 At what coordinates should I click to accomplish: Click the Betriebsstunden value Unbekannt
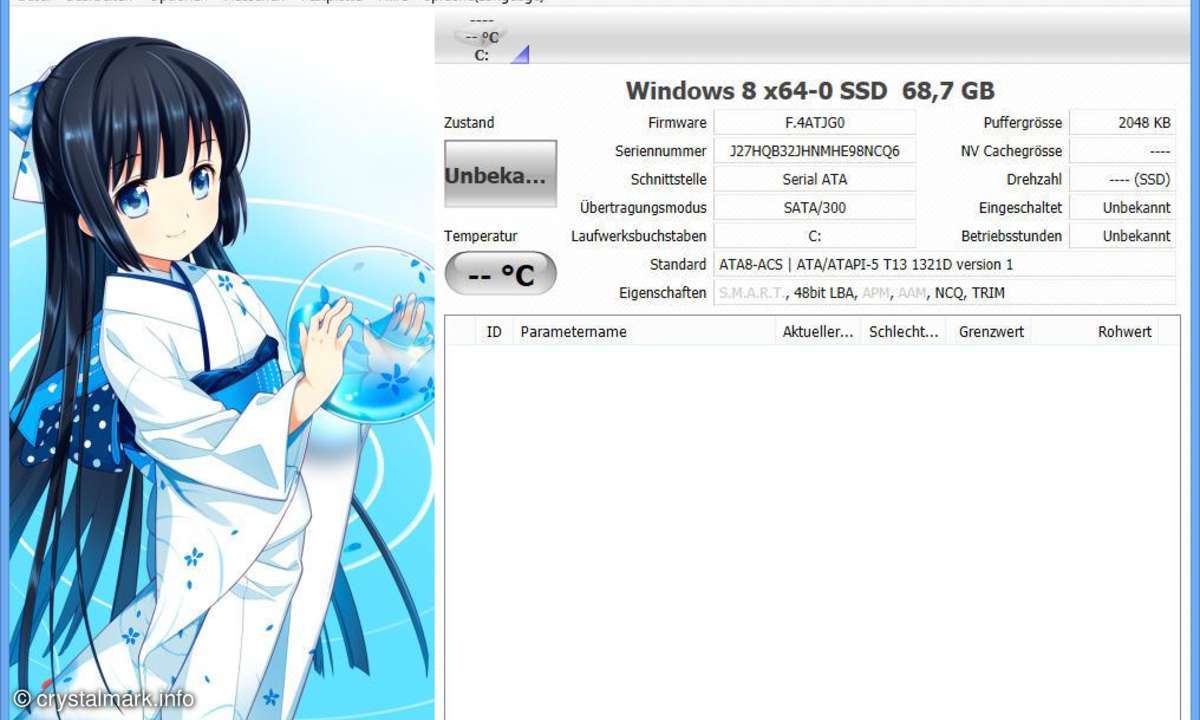1123,236
